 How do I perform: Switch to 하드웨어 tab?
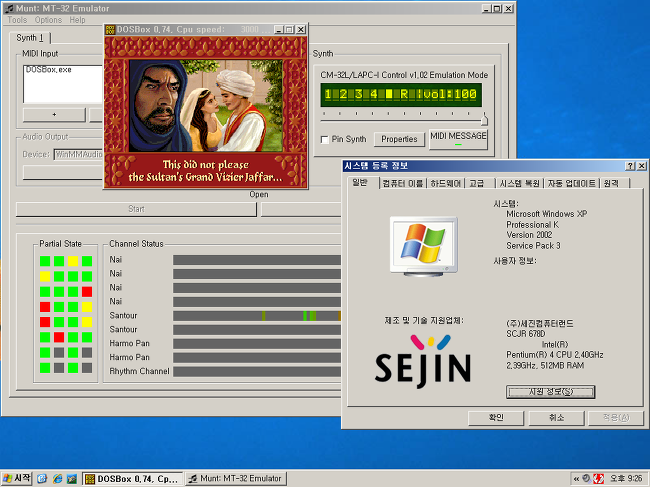tap(446, 183)
